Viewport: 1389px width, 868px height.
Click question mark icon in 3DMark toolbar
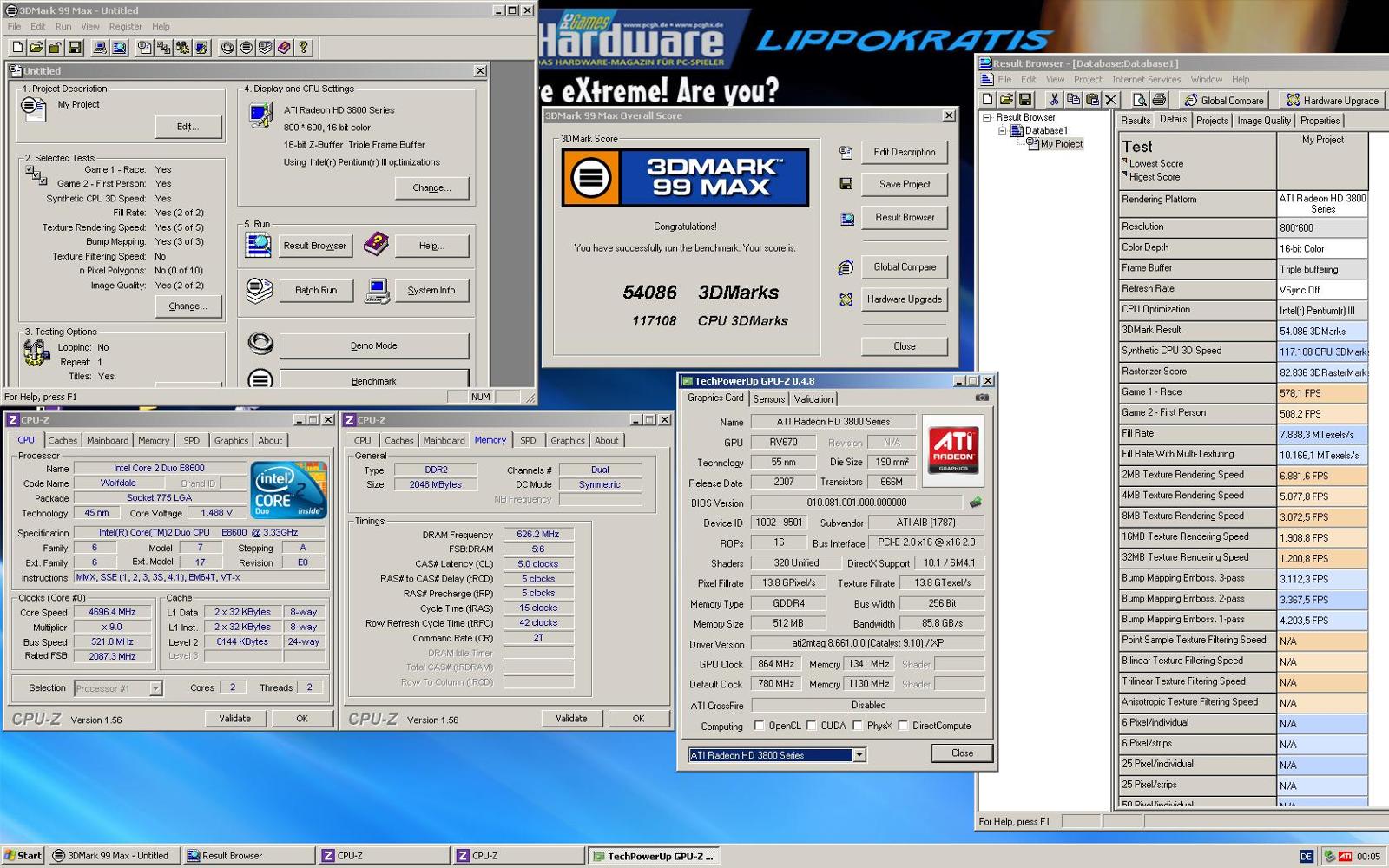(x=303, y=48)
